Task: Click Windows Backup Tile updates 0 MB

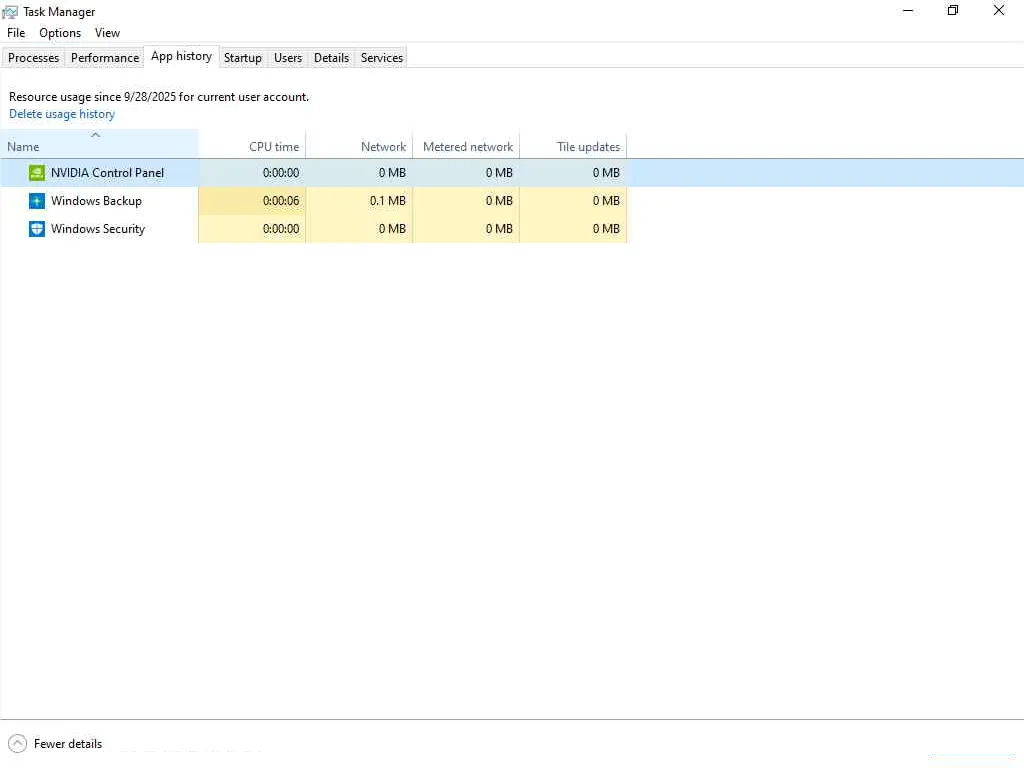Action: [573, 201]
